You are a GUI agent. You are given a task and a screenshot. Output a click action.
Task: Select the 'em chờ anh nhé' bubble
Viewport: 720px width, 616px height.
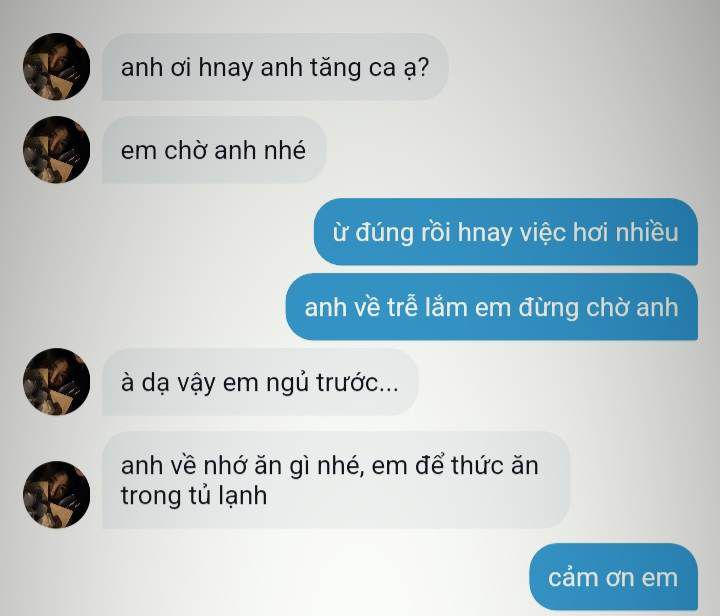(x=214, y=150)
